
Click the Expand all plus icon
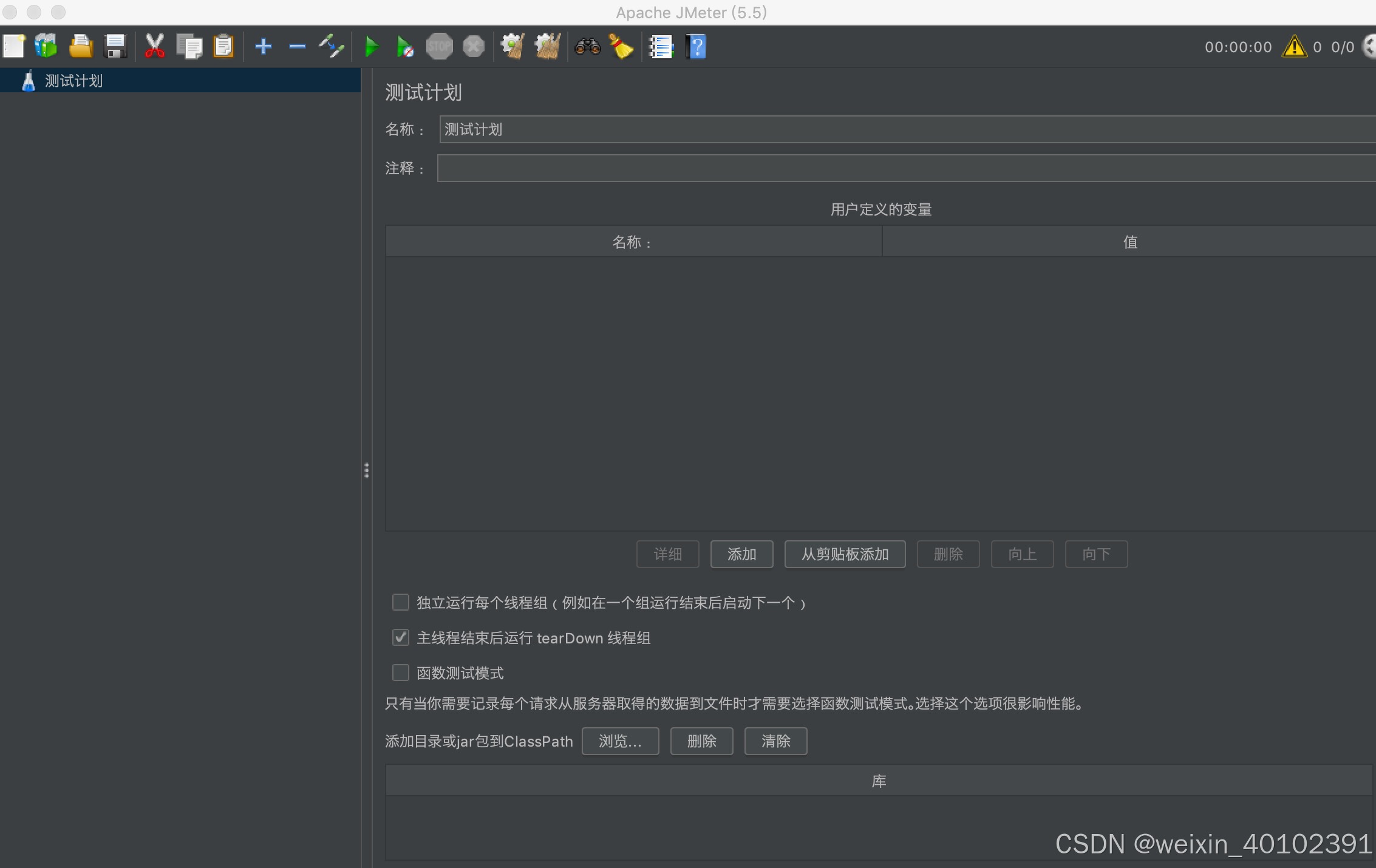[263, 47]
